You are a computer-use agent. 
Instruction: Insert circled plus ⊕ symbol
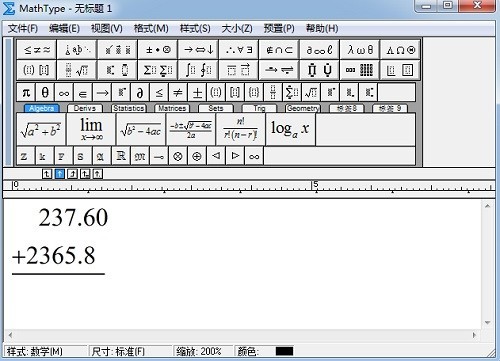[x=197, y=156]
